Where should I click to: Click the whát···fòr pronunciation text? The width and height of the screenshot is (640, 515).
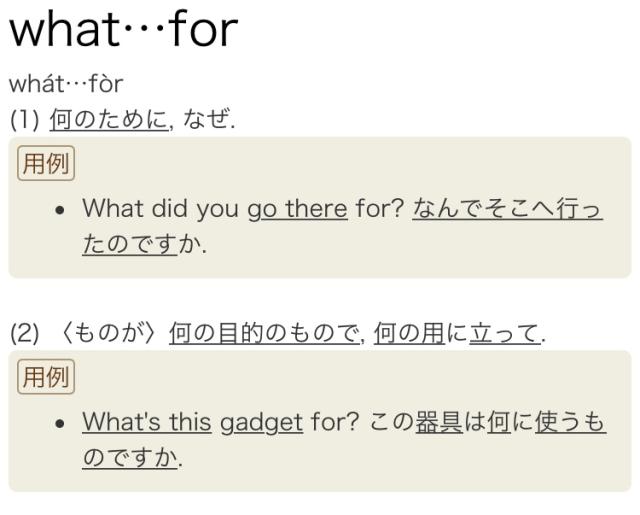(x=66, y=84)
